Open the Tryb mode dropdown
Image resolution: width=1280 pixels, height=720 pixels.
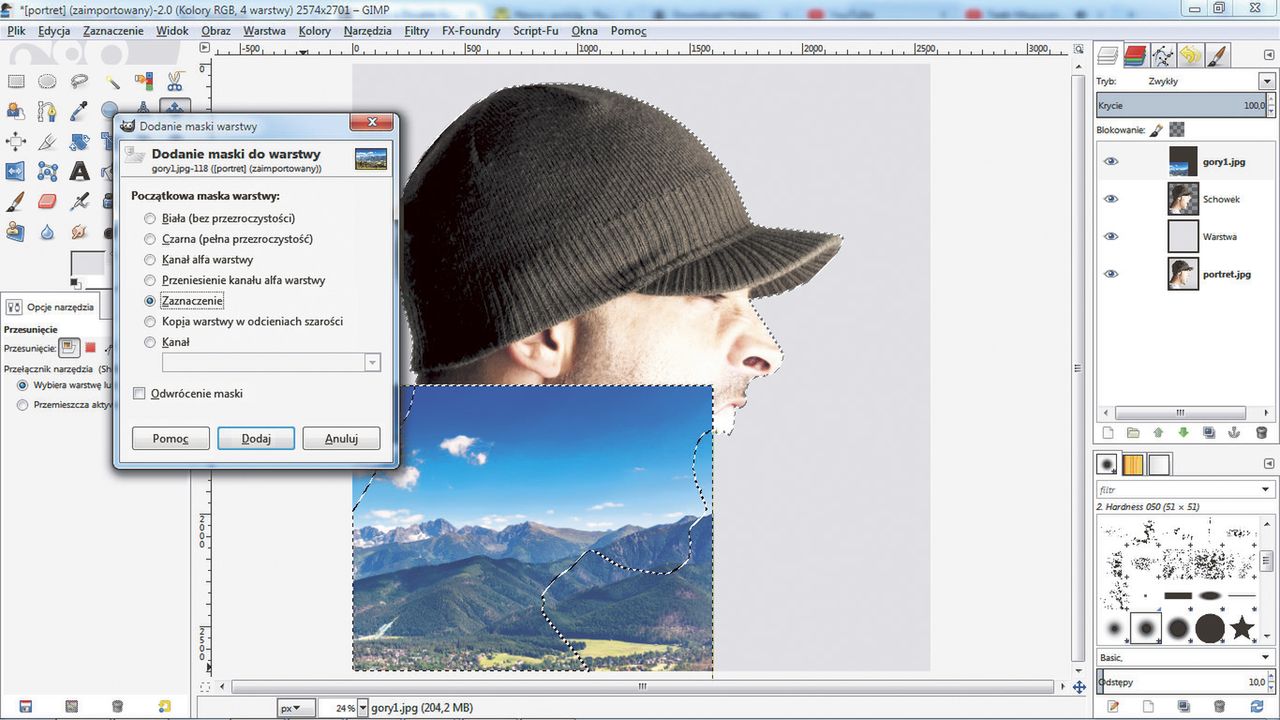[1266, 81]
